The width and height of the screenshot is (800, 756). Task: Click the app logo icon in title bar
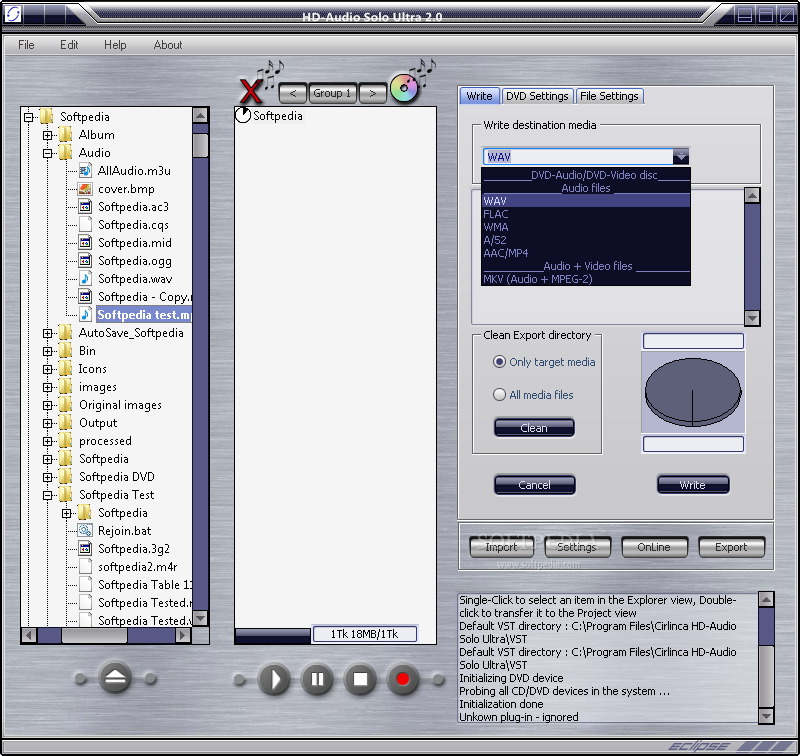(x=12, y=14)
